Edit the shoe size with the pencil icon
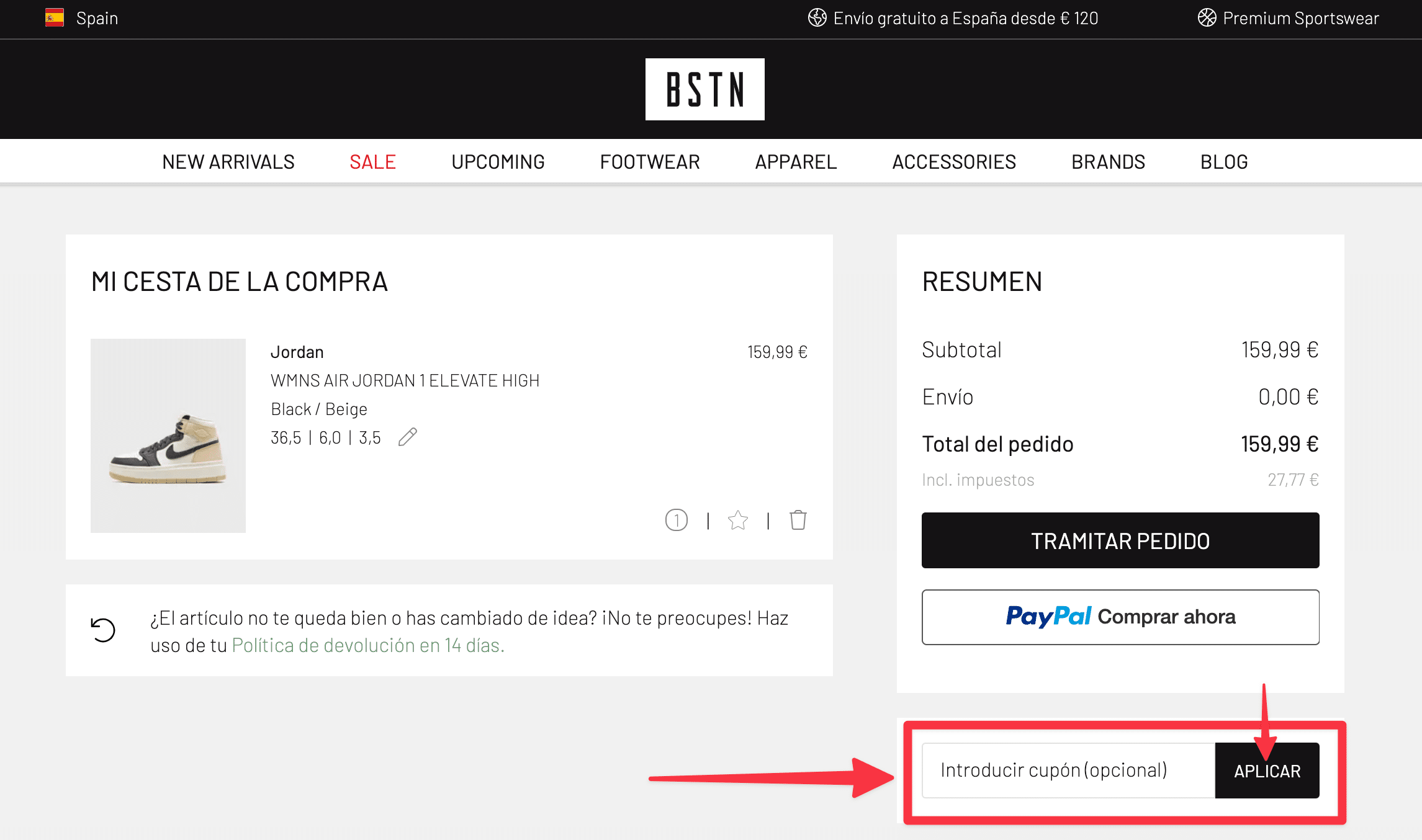The width and height of the screenshot is (1422, 840). (408, 437)
